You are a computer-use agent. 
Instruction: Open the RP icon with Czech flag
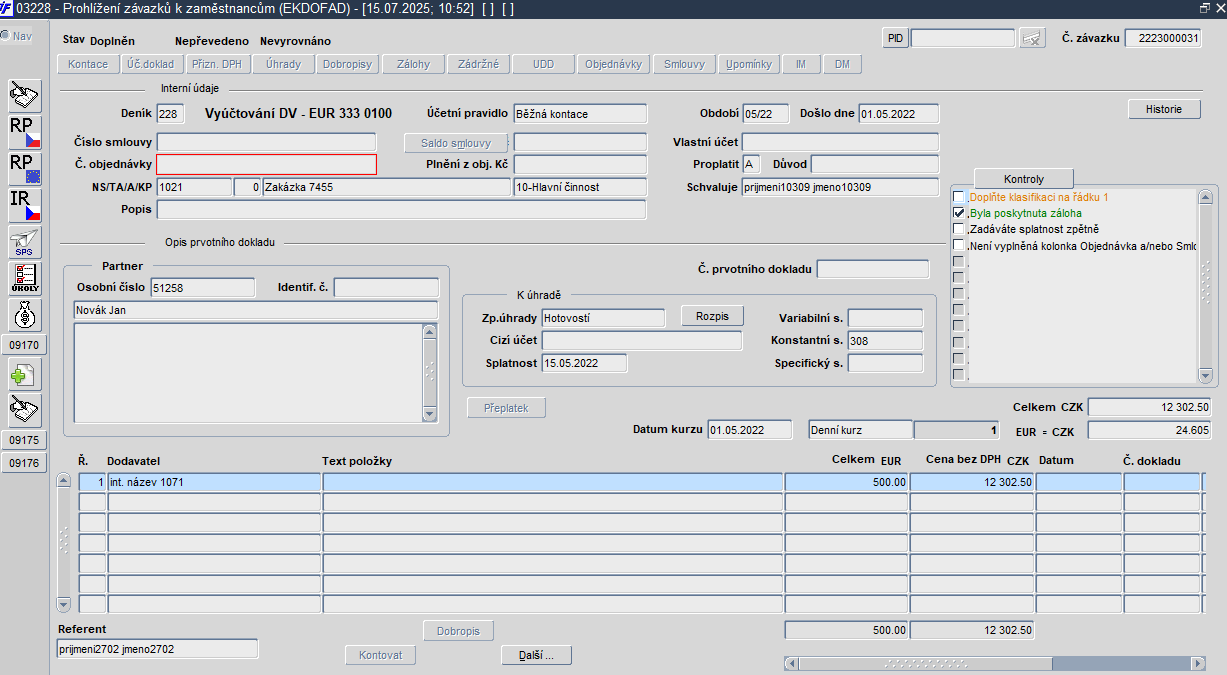(25, 132)
